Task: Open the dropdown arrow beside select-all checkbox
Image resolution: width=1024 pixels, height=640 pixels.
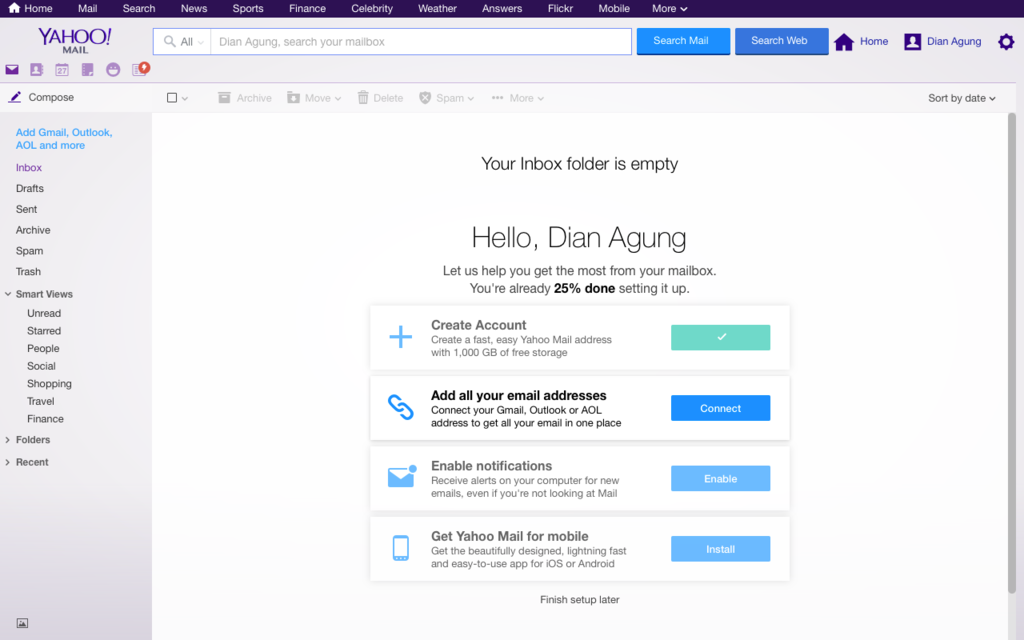Action: pos(185,99)
